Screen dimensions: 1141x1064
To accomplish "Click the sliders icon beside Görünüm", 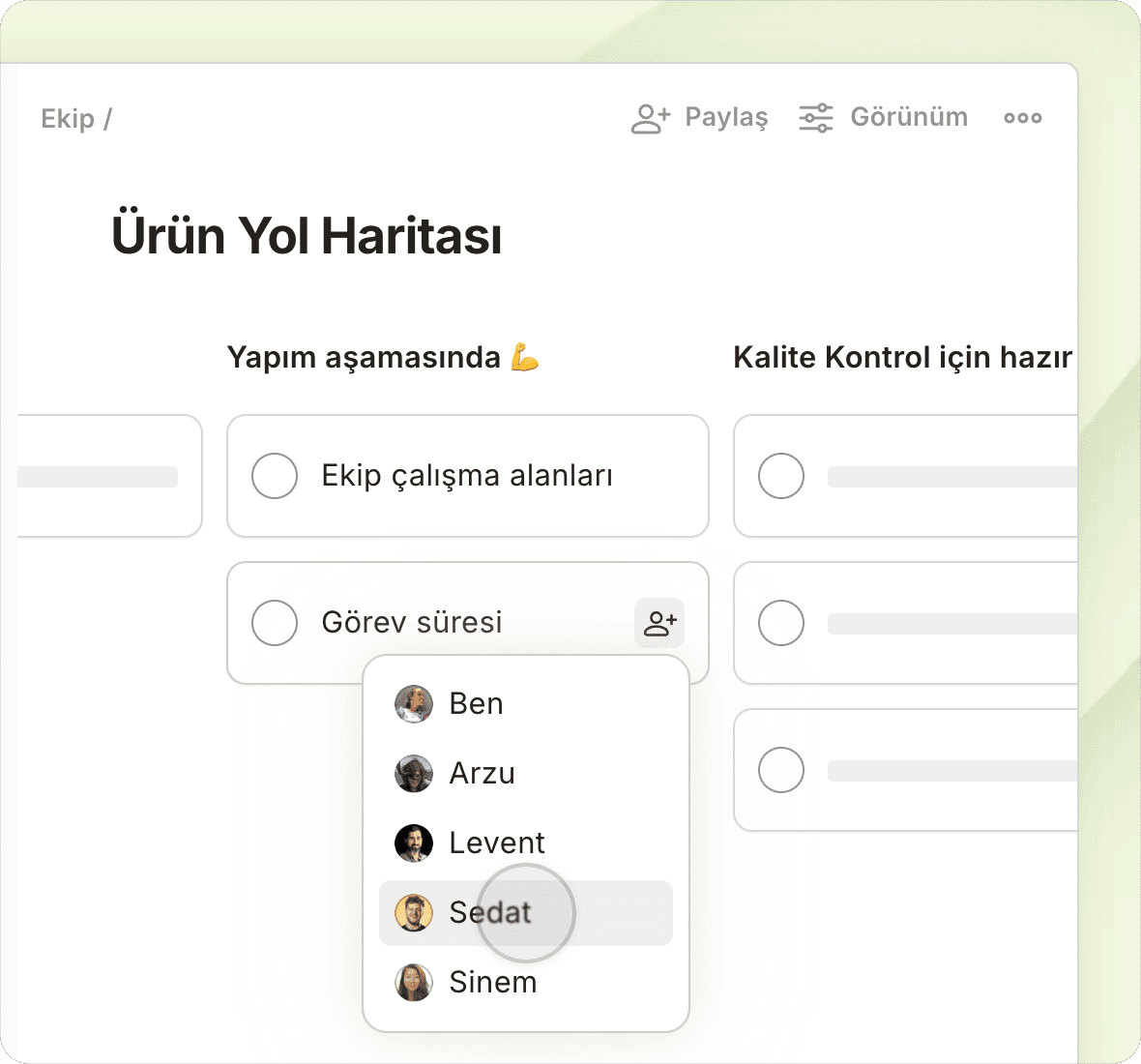I will click(815, 118).
